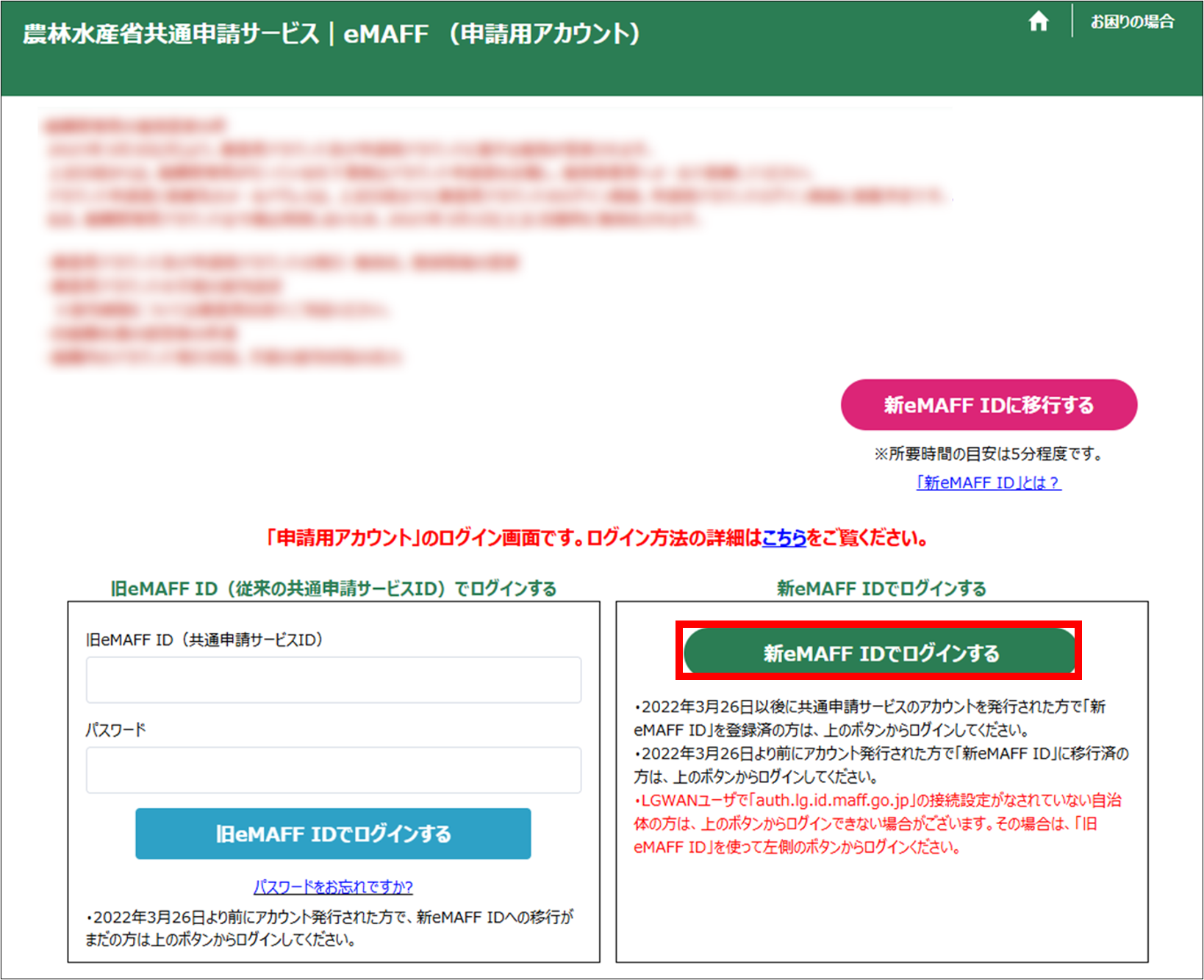Click the red こちら link for login details
The image size is (1204, 980).
coord(784,539)
